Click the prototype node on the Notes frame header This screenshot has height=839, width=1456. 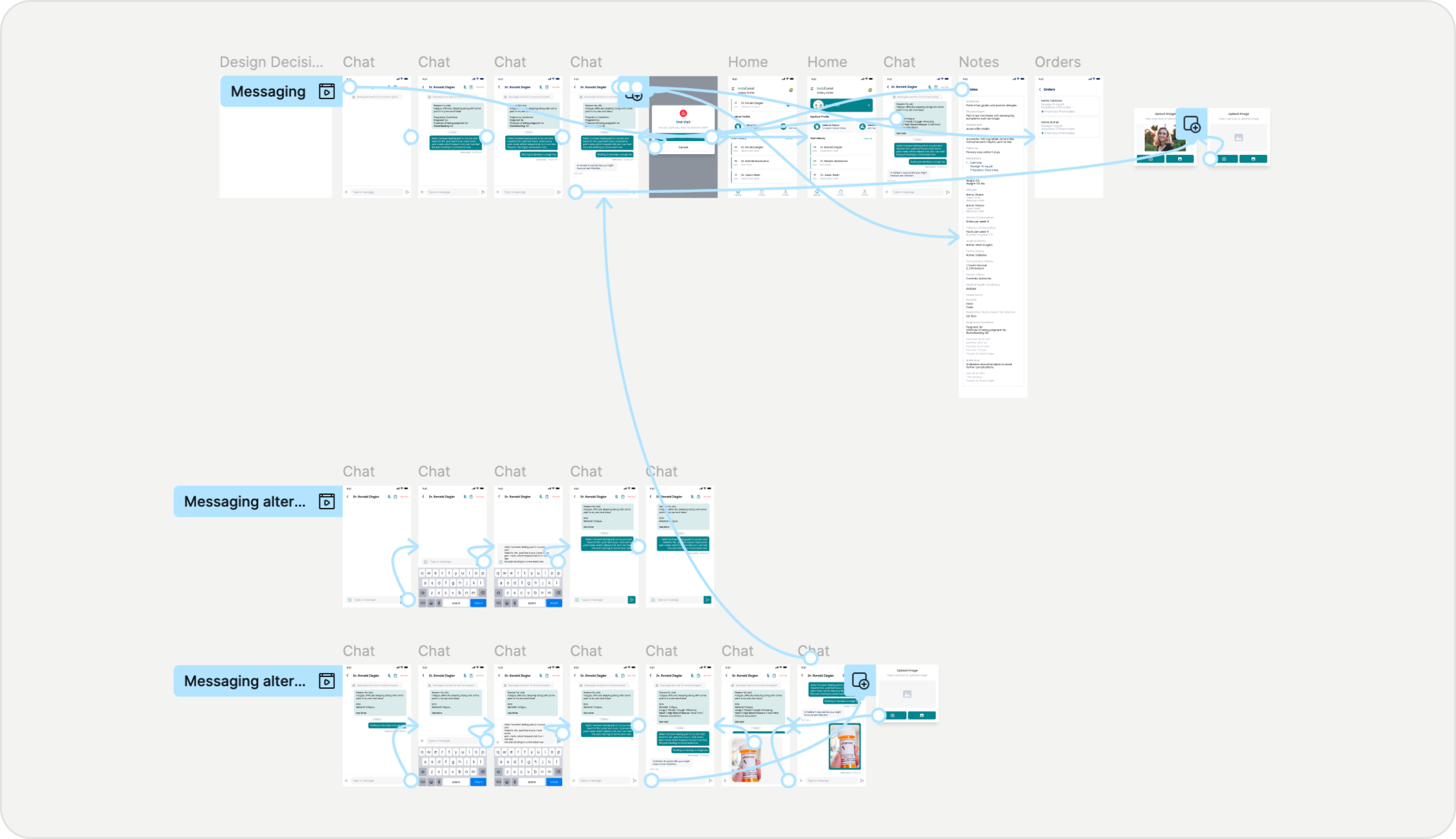(x=961, y=89)
